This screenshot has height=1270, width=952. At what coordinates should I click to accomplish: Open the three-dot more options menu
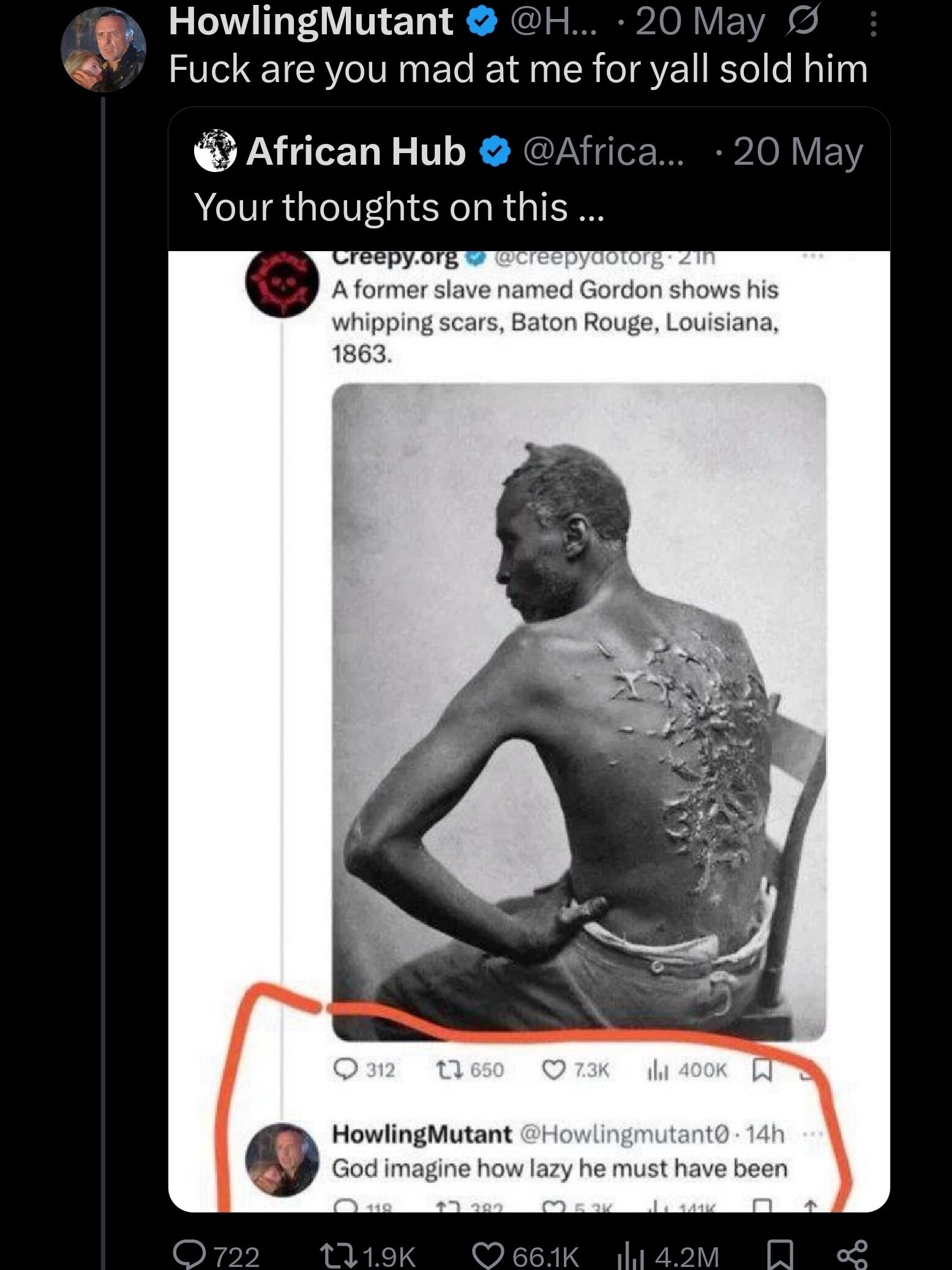click(x=874, y=24)
